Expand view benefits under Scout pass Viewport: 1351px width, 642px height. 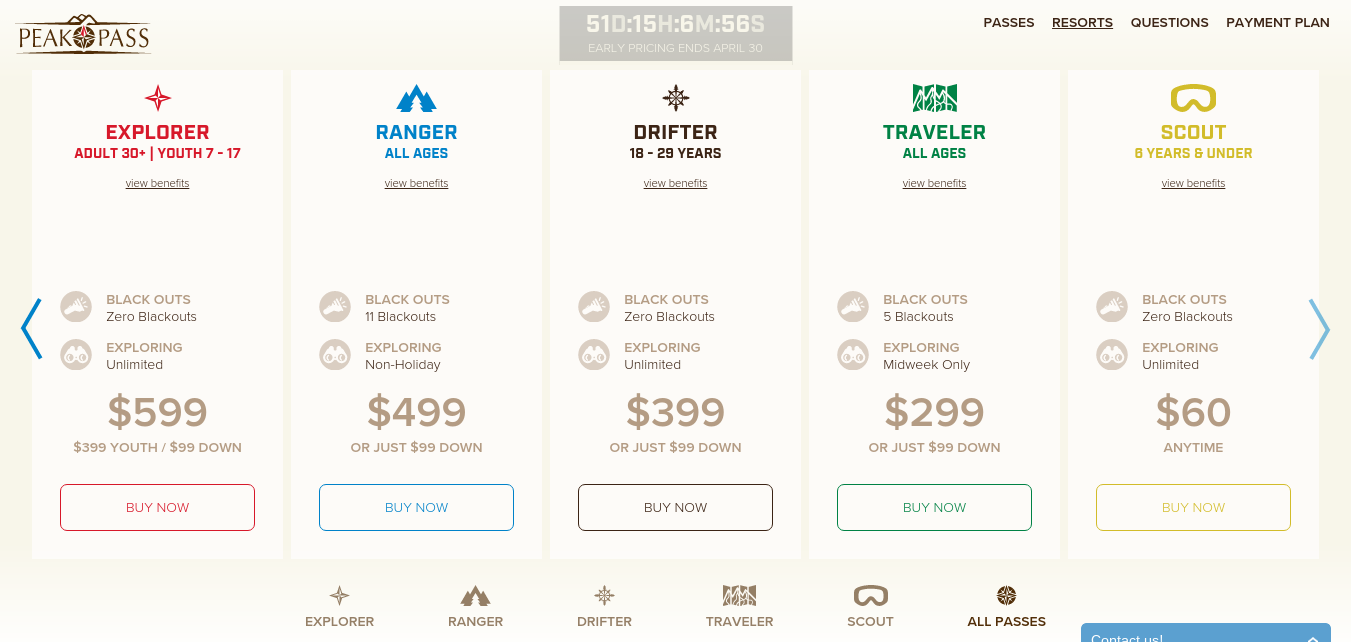point(1193,183)
